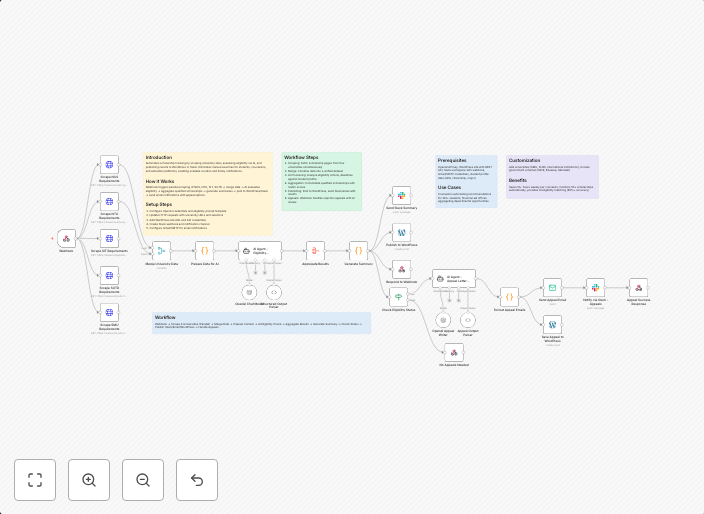
Task: Open the Prepare Data for AI node
Action: [x=204, y=251]
